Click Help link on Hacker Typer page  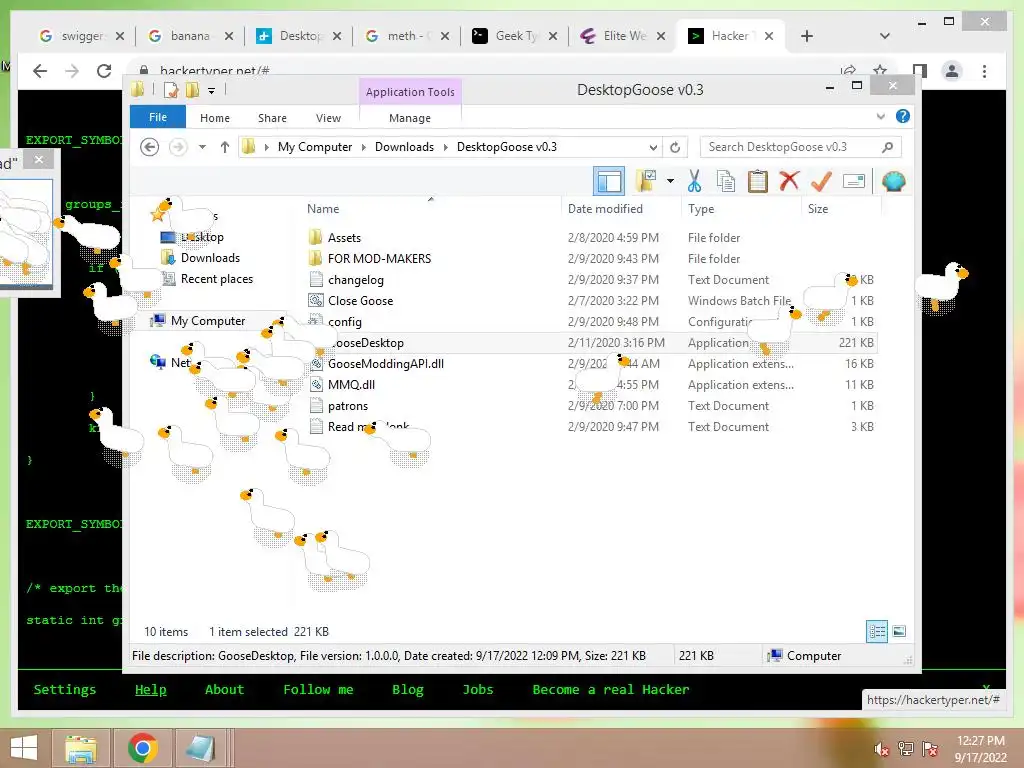[151, 690]
